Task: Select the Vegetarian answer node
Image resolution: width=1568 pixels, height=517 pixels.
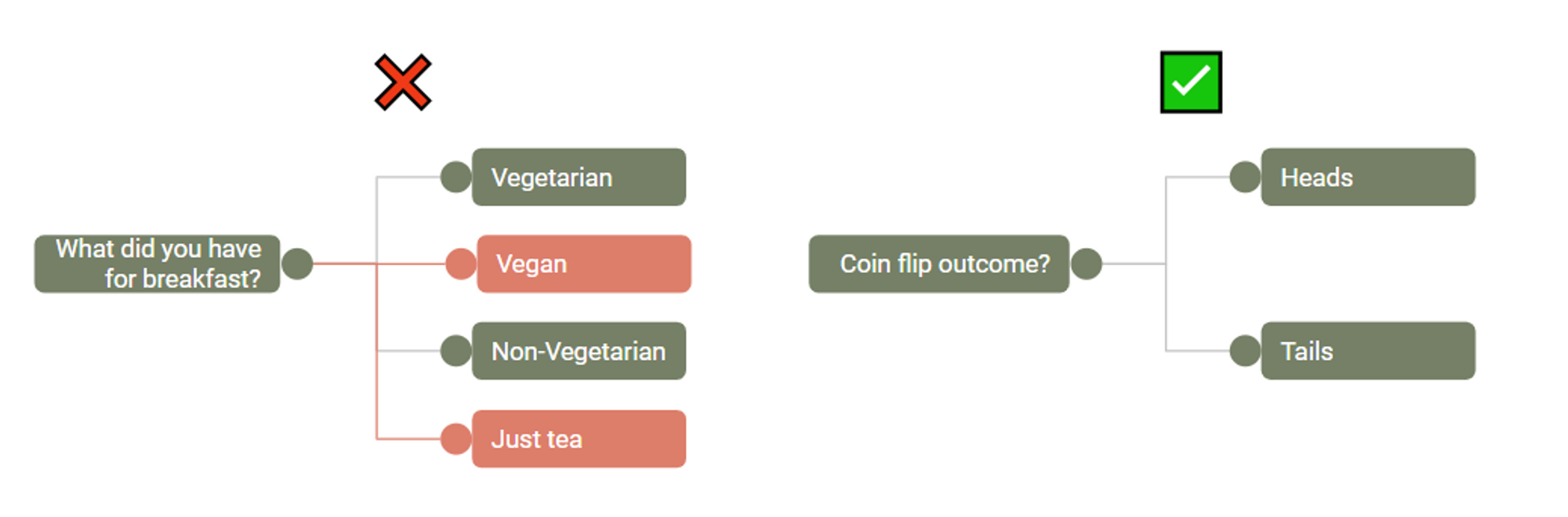Action: click(x=579, y=177)
